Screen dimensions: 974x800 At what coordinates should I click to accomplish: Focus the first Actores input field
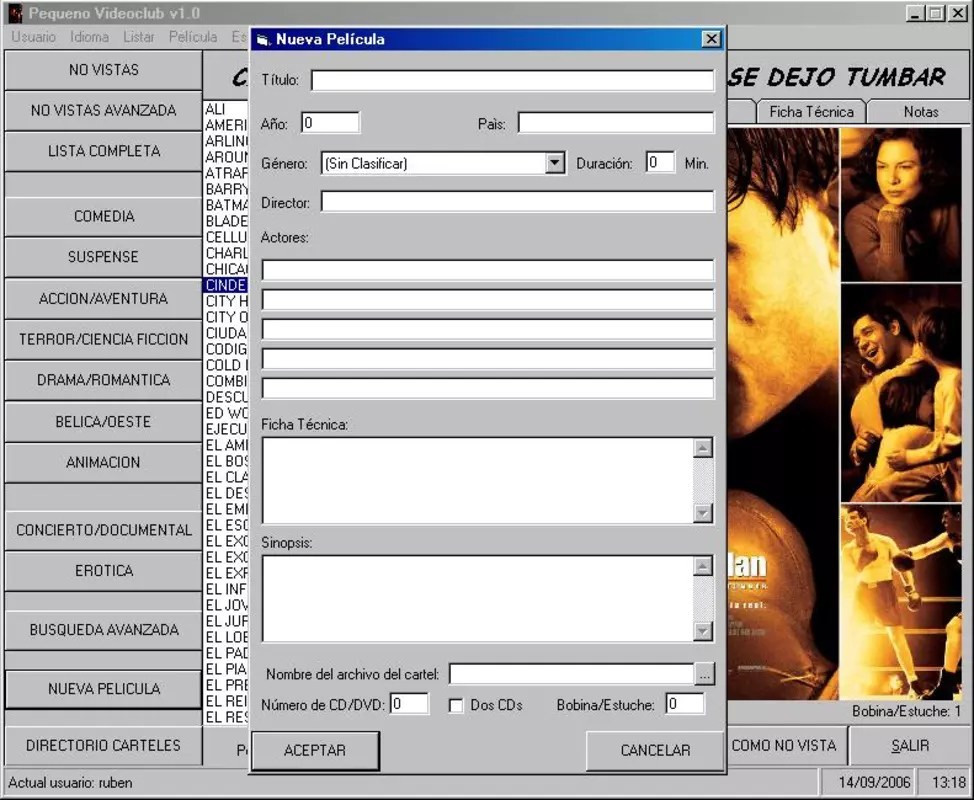pos(488,270)
